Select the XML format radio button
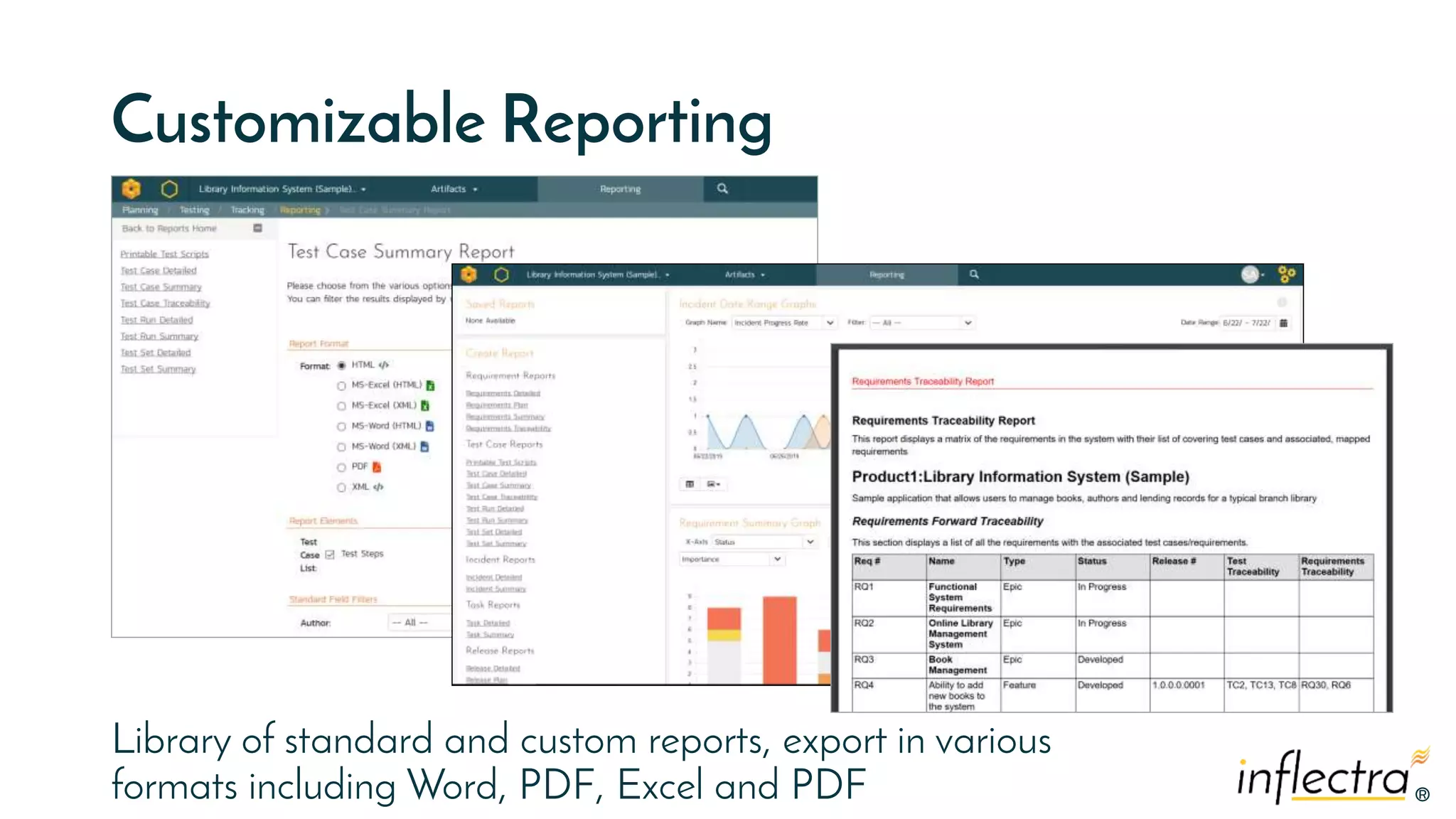The width and height of the screenshot is (1456, 819). 341,488
